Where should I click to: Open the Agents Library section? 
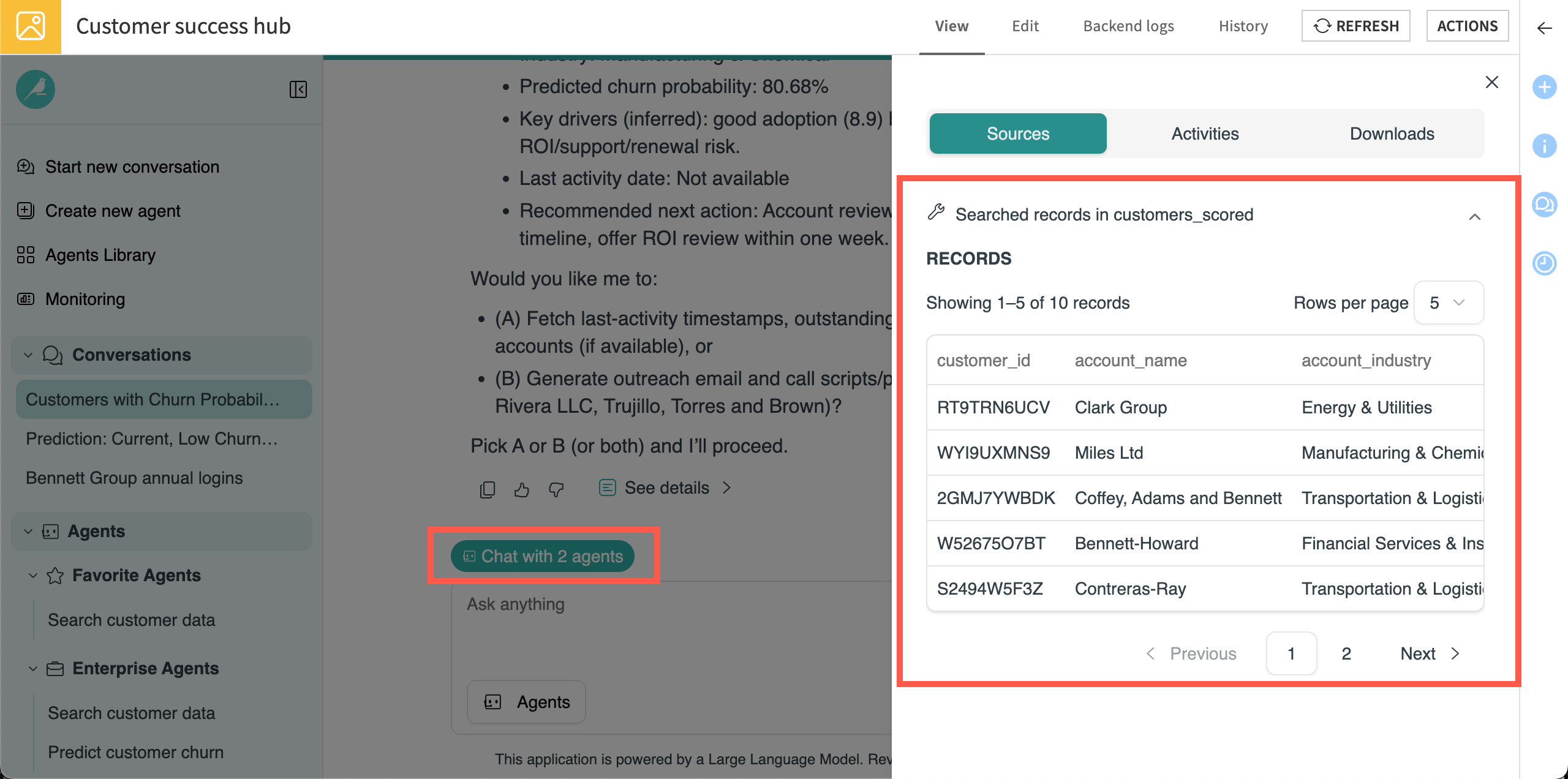[100, 255]
